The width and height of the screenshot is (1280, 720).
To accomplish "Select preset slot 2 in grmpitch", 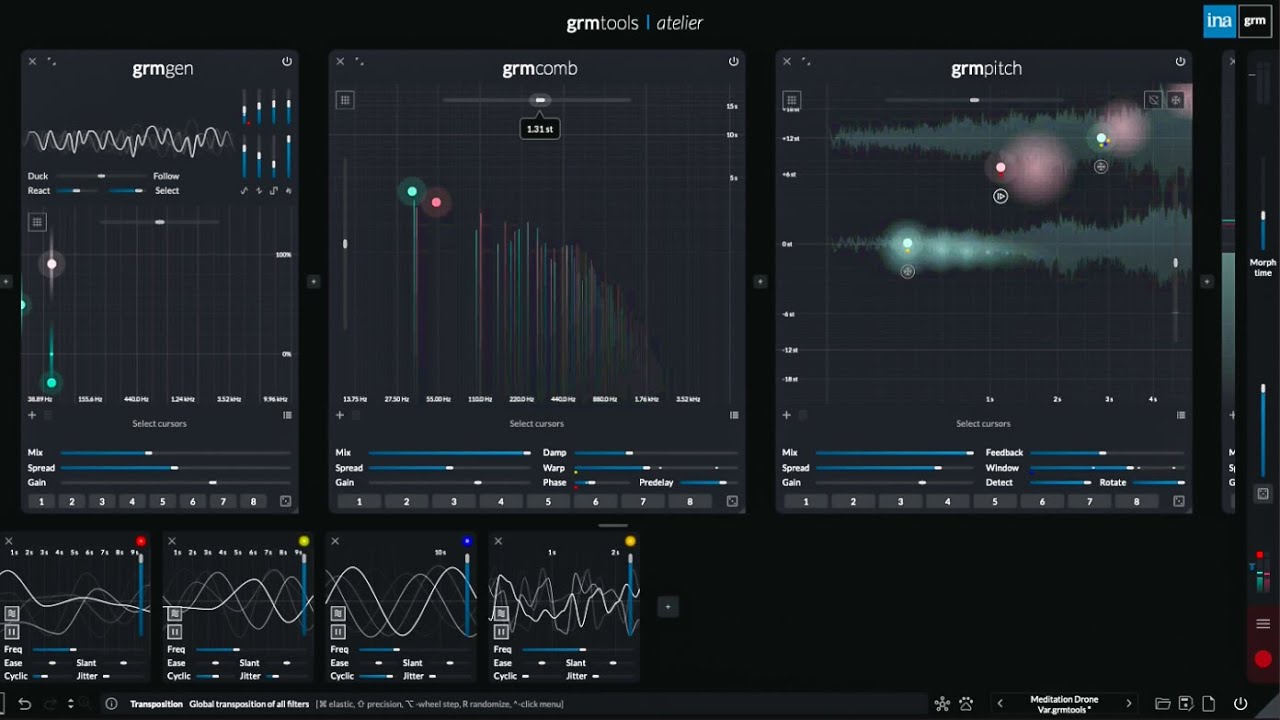I will [853, 502].
